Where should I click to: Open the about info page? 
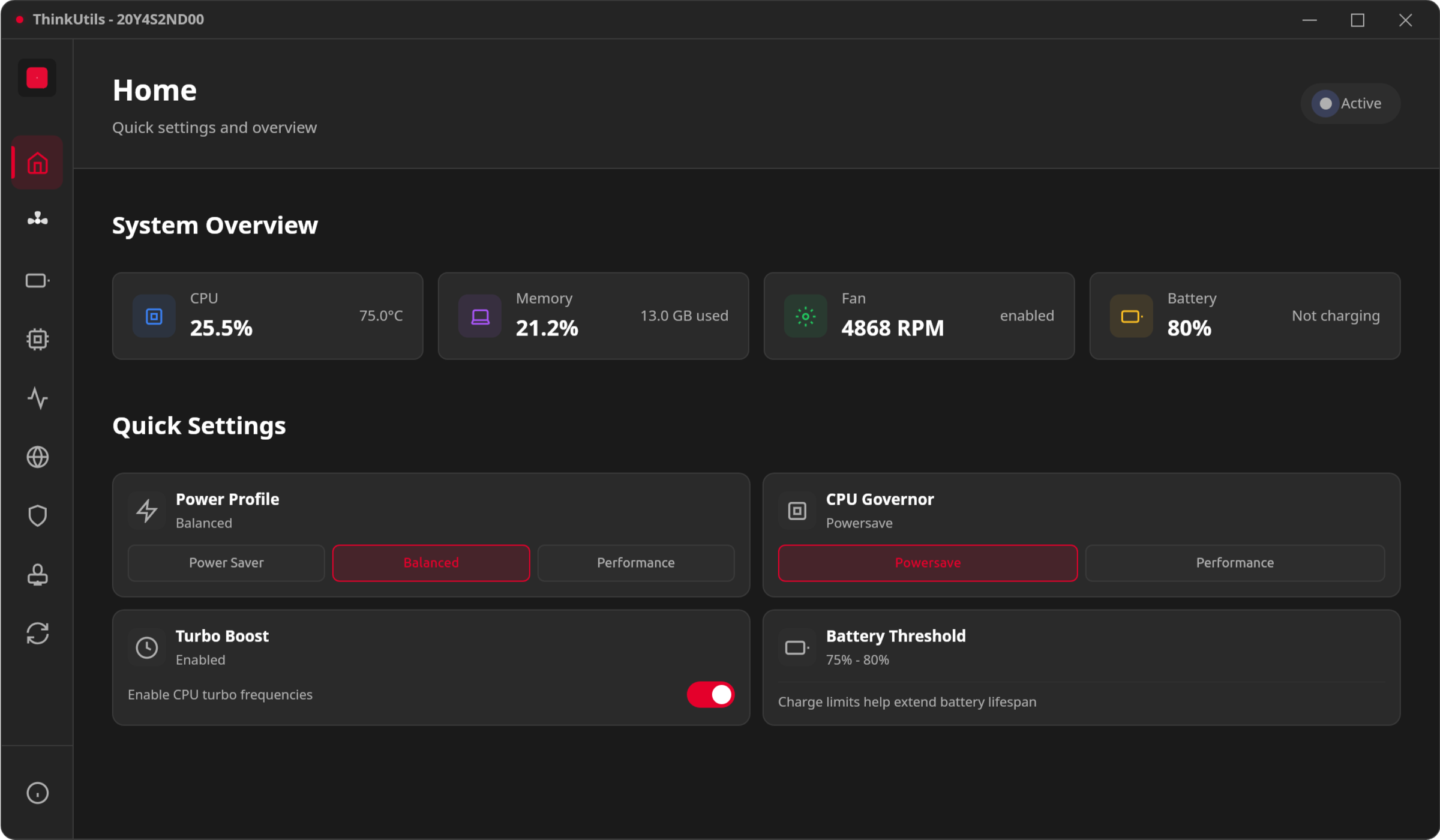coord(37,793)
